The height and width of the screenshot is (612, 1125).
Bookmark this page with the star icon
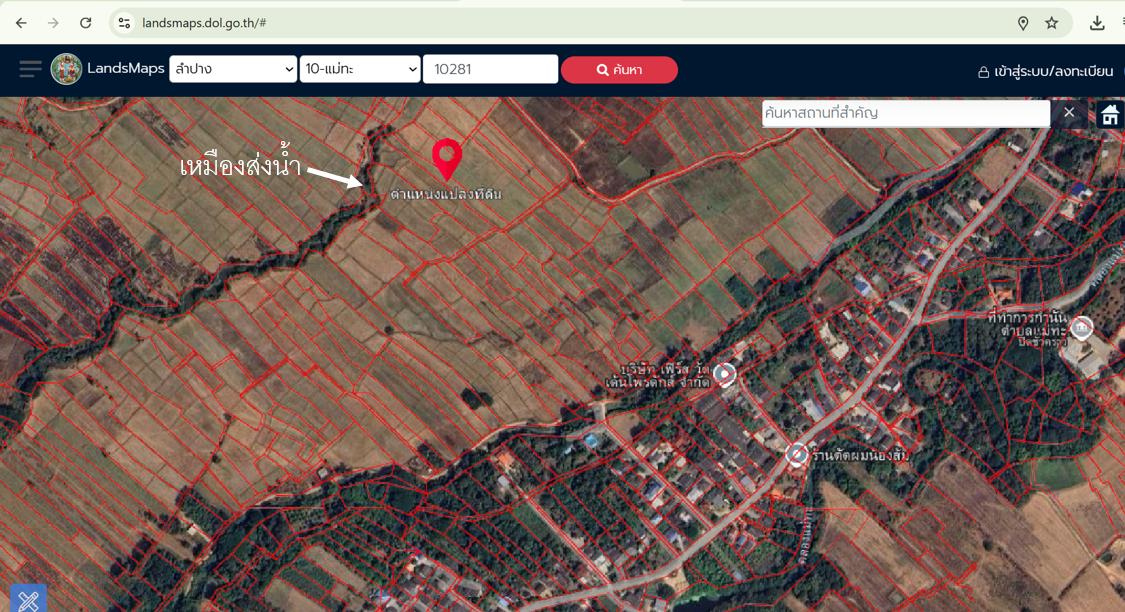(x=1052, y=23)
